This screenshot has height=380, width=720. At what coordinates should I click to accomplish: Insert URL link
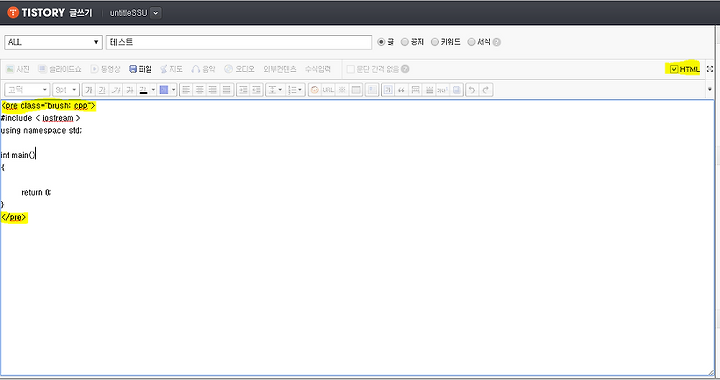328,90
